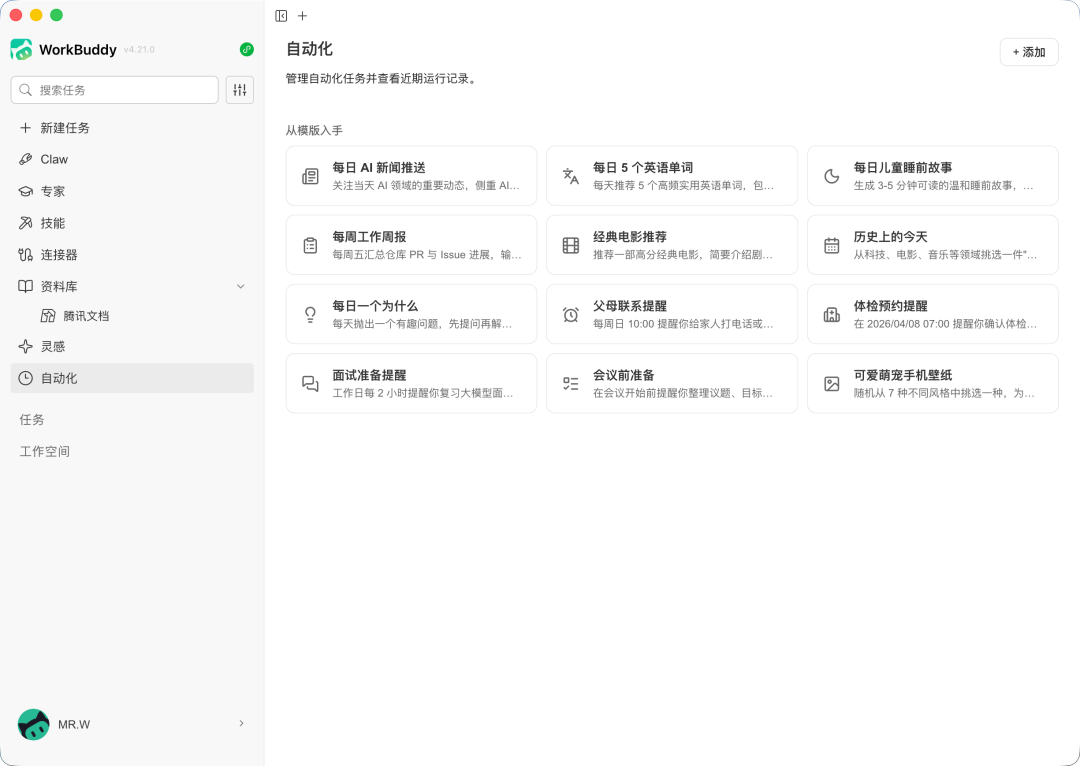Click the clipboard icon on 每周工作周报

click(311, 245)
